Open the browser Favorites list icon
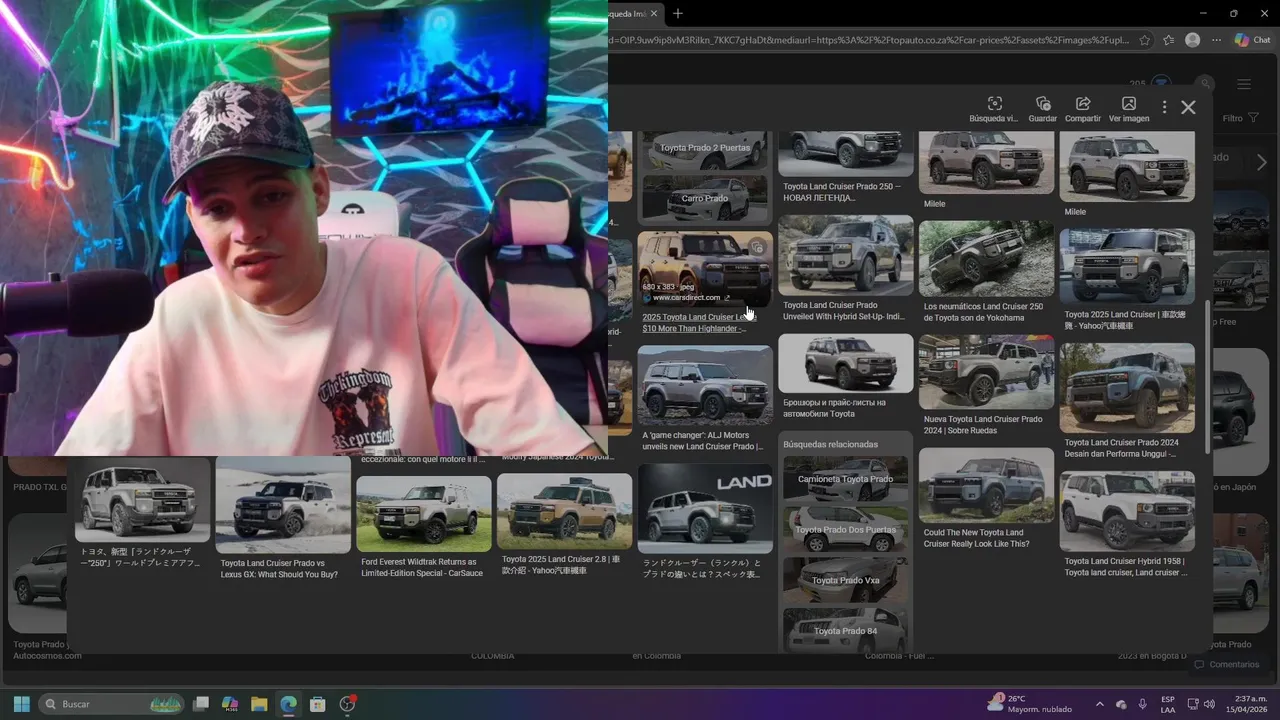 pos(1168,40)
